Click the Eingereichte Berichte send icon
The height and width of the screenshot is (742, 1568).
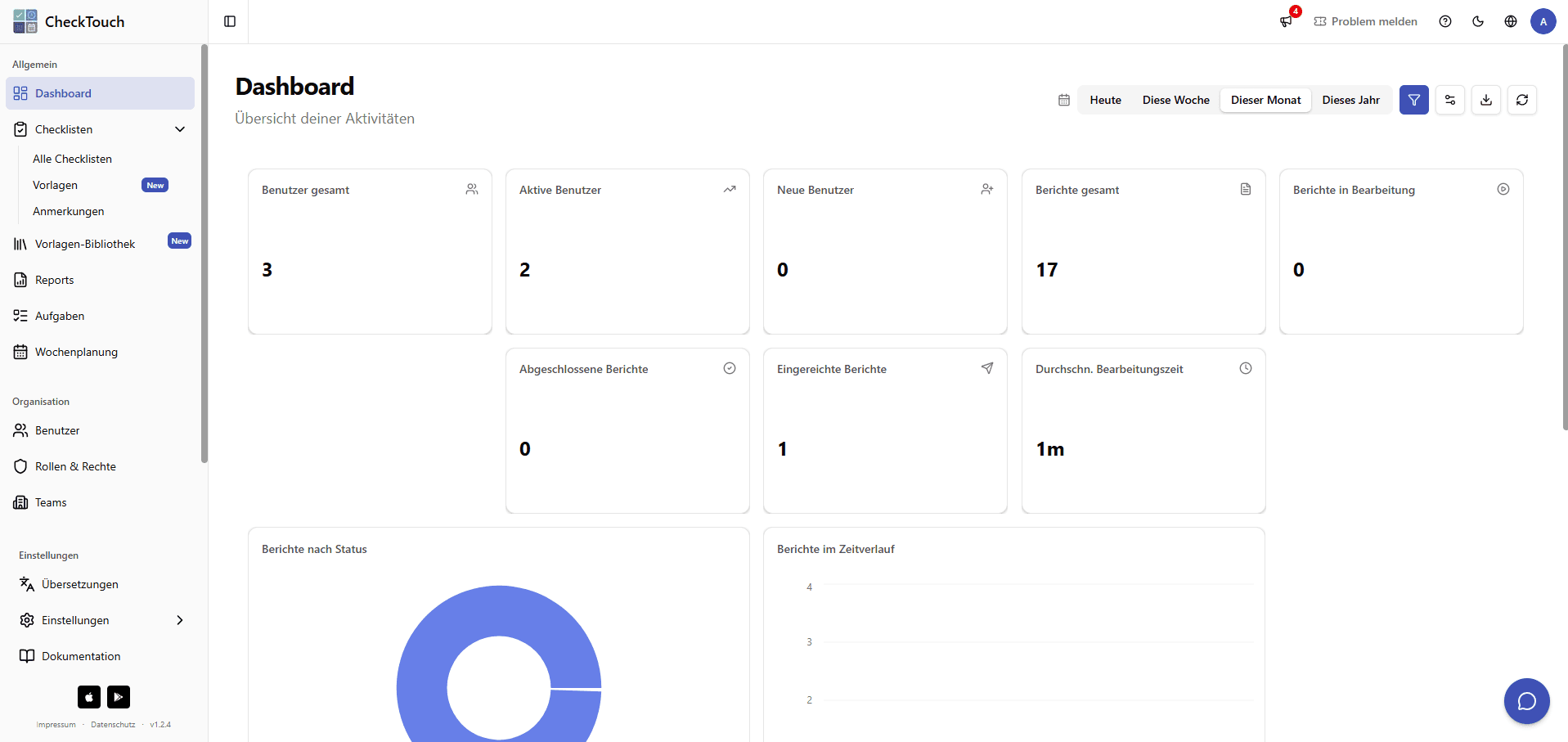coord(987,368)
